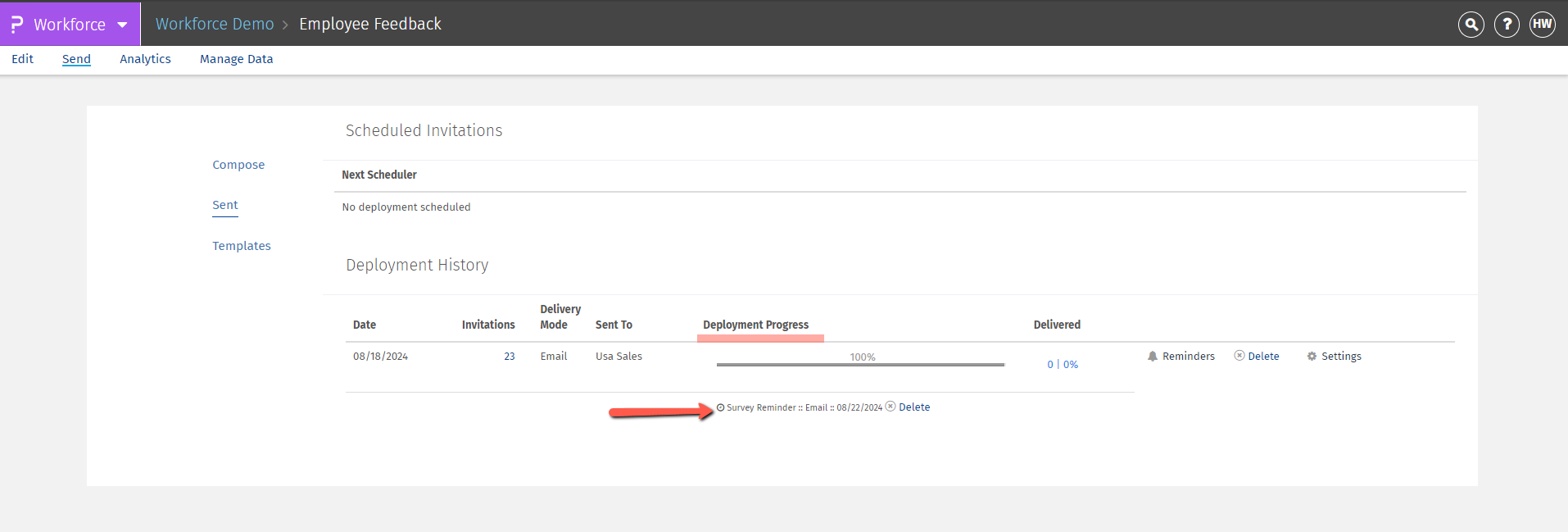Open the 23 invitations count link
Screen dimensions: 1568x532
click(510, 357)
